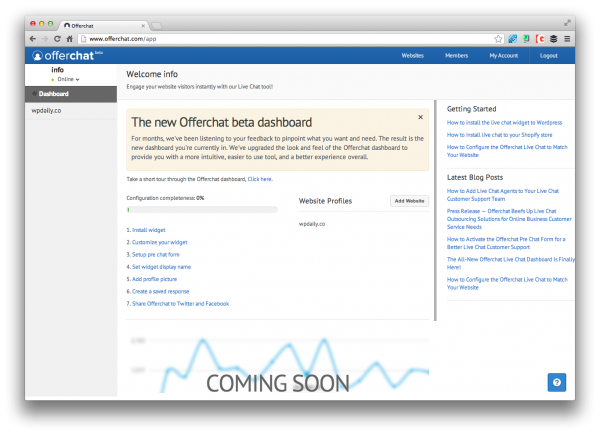The width and height of the screenshot is (600, 435).
Task: Click the green extension icon in toolbar
Action: (x=526, y=39)
